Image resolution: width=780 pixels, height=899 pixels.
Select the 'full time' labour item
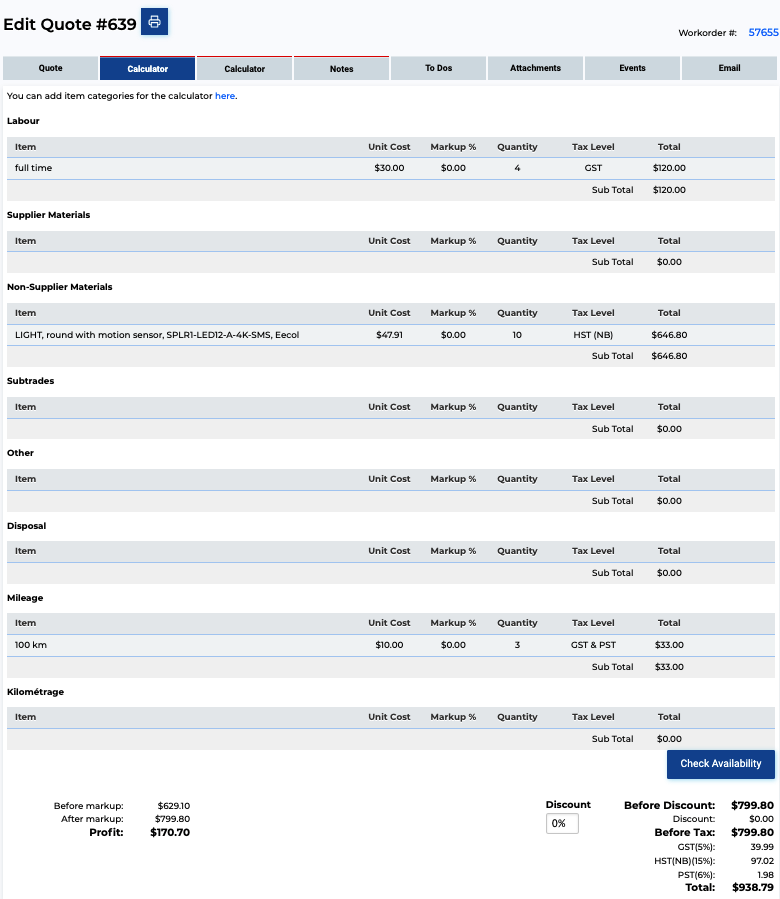(x=33, y=168)
